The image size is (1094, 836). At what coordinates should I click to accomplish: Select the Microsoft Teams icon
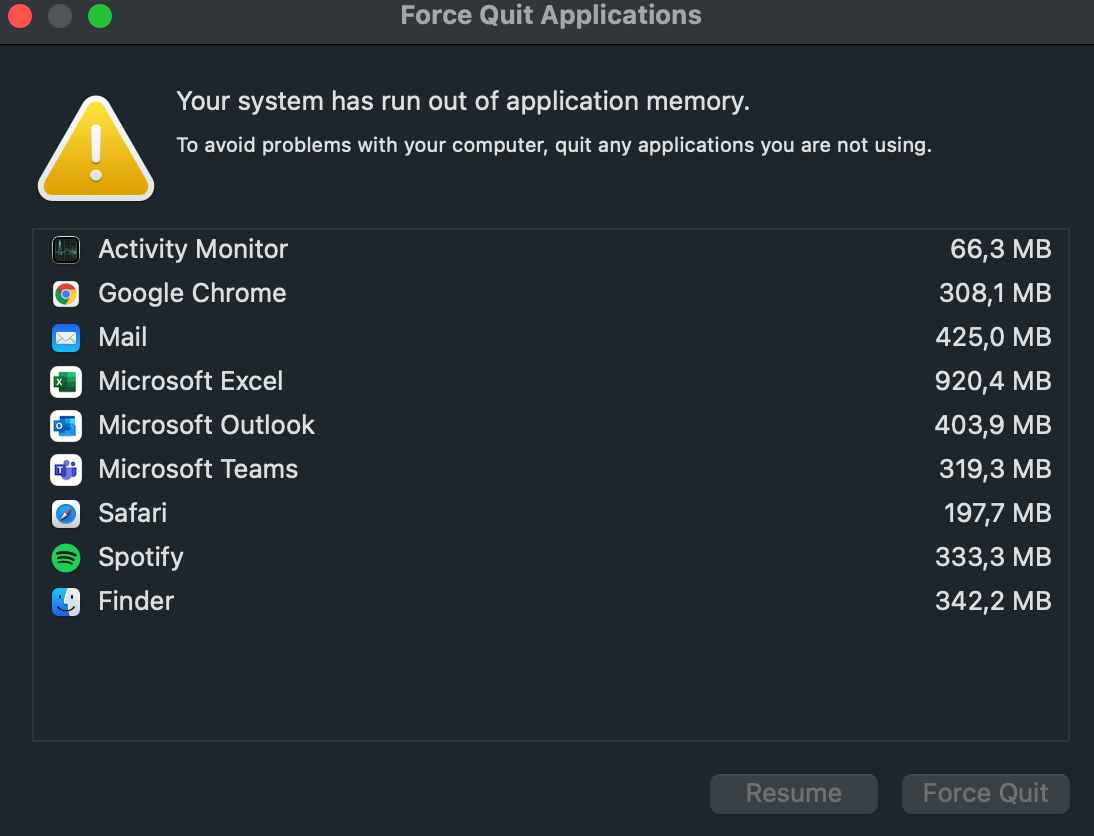point(66,470)
